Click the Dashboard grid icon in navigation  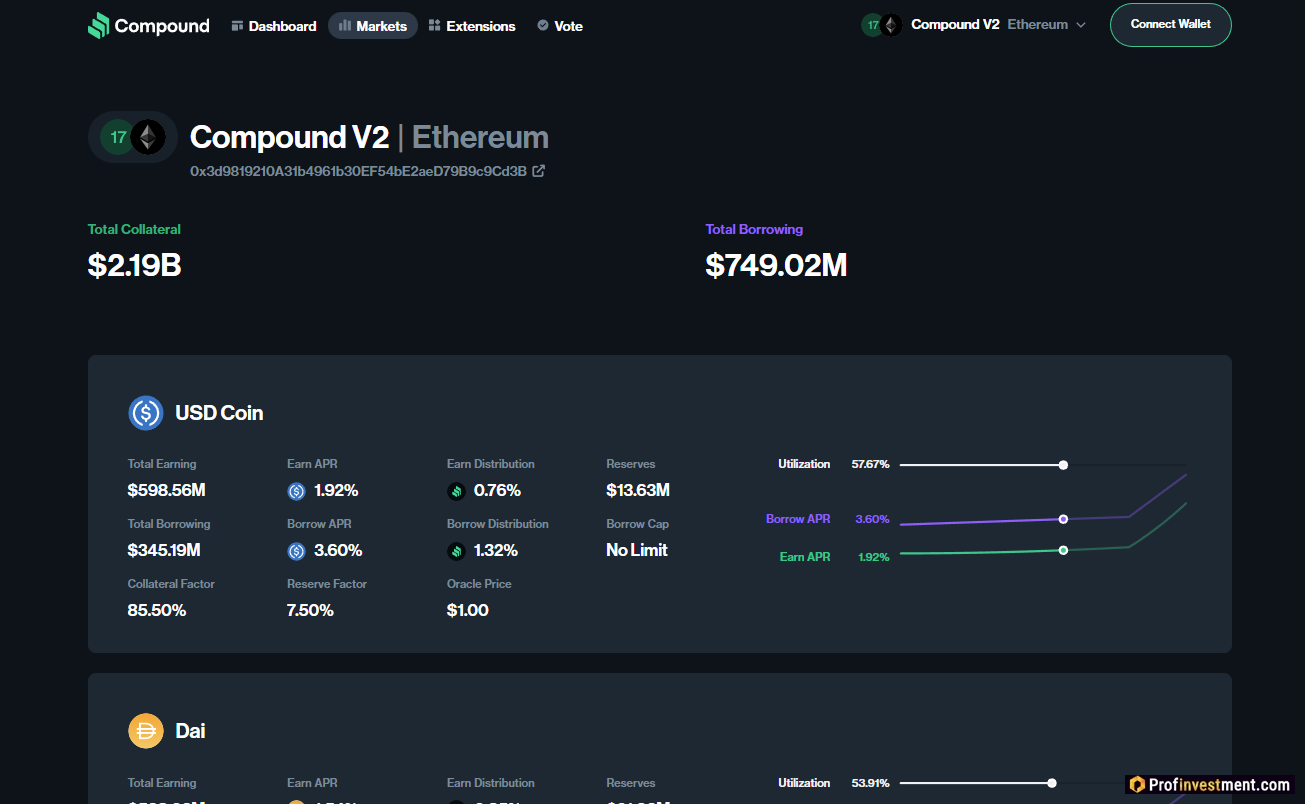point(237,25)
